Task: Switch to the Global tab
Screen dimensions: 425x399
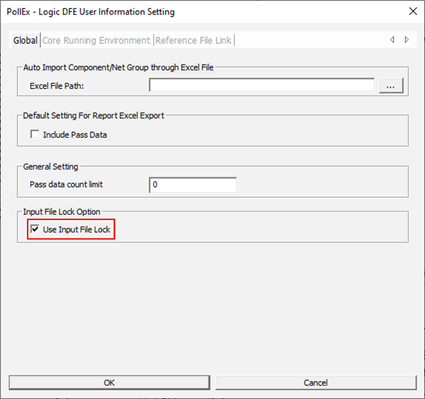Action: (25, 40)
